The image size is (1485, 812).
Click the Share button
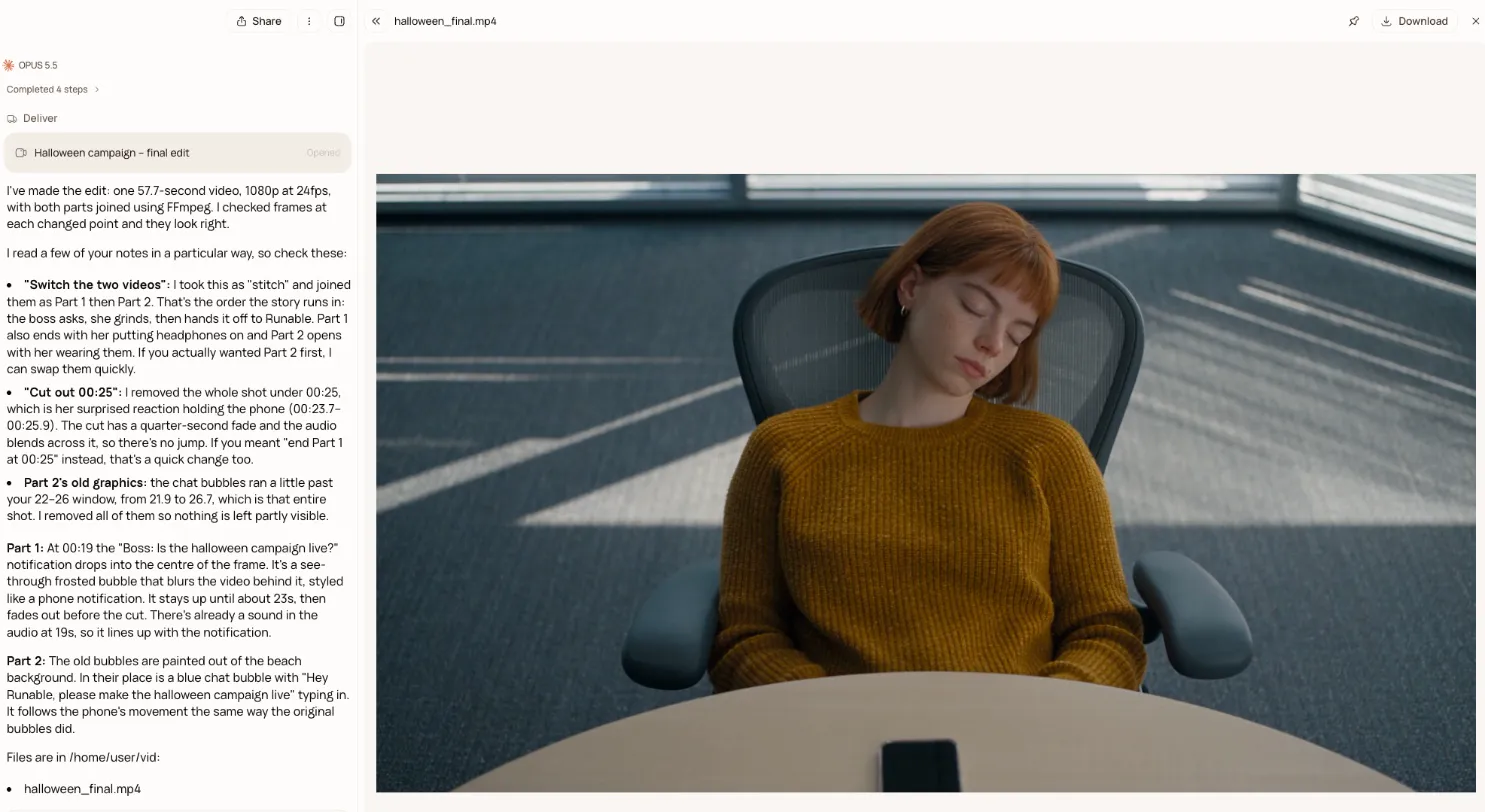click(x=259, y=21)
